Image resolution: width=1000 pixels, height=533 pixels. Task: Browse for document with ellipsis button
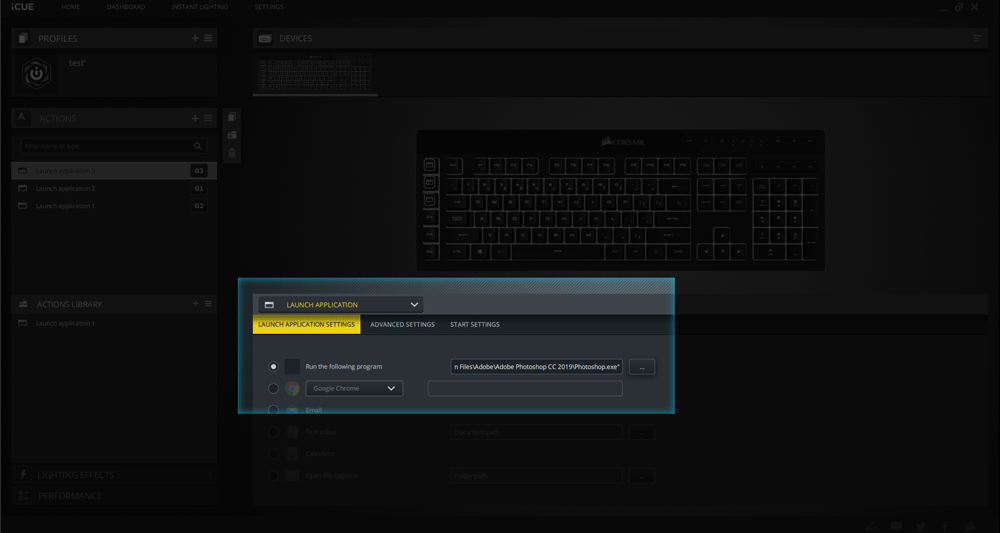[x=642, y=432]
